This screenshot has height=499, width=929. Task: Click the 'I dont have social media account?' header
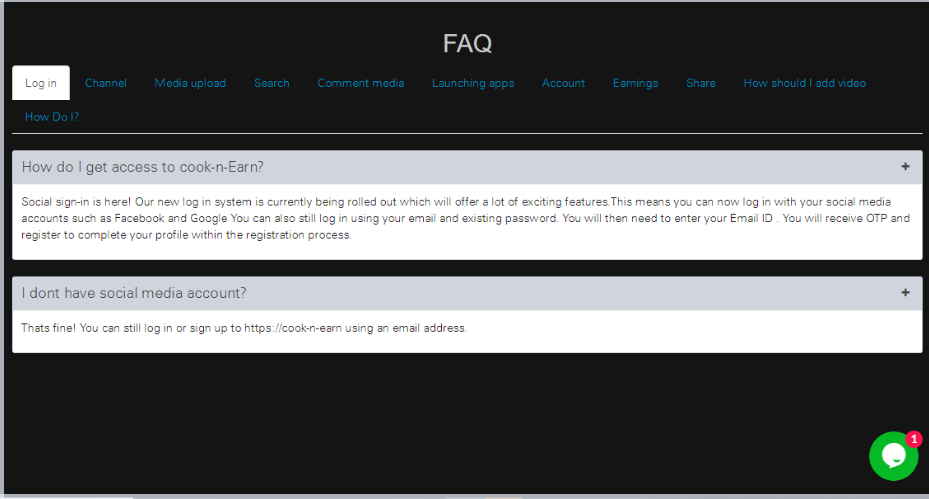point(467,293)
